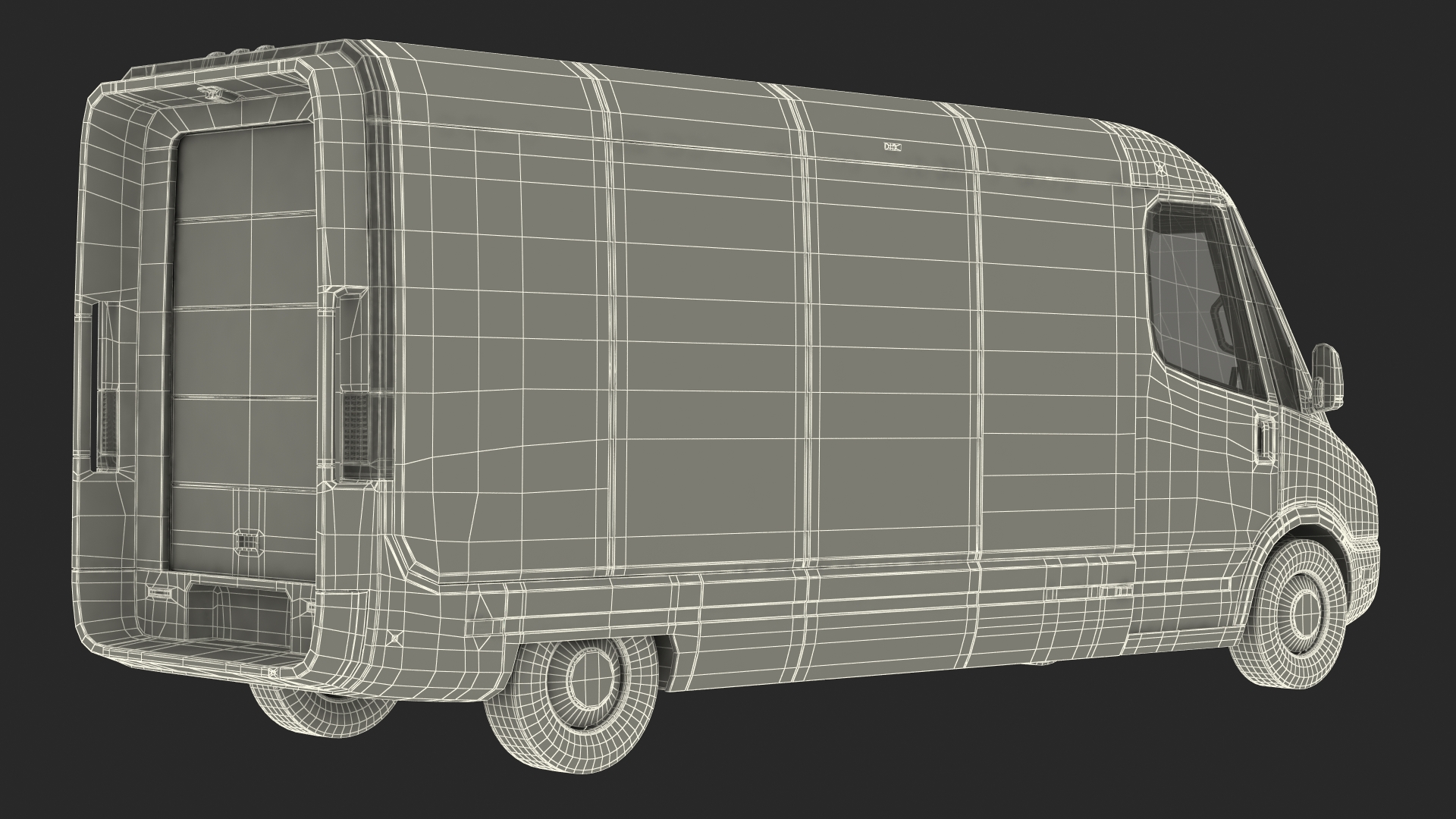1456x819 pixels.
Task: Click the small X marker near the front roof
Action: pos(1161,170)
